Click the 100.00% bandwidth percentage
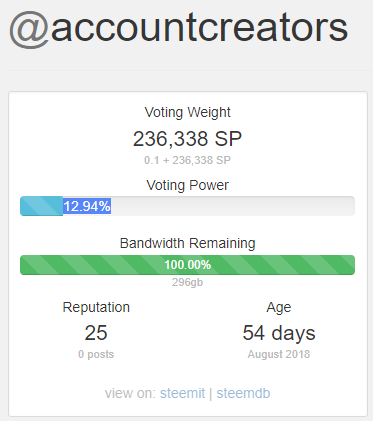This screenshot has height=421, width=373. pos(188,265)
